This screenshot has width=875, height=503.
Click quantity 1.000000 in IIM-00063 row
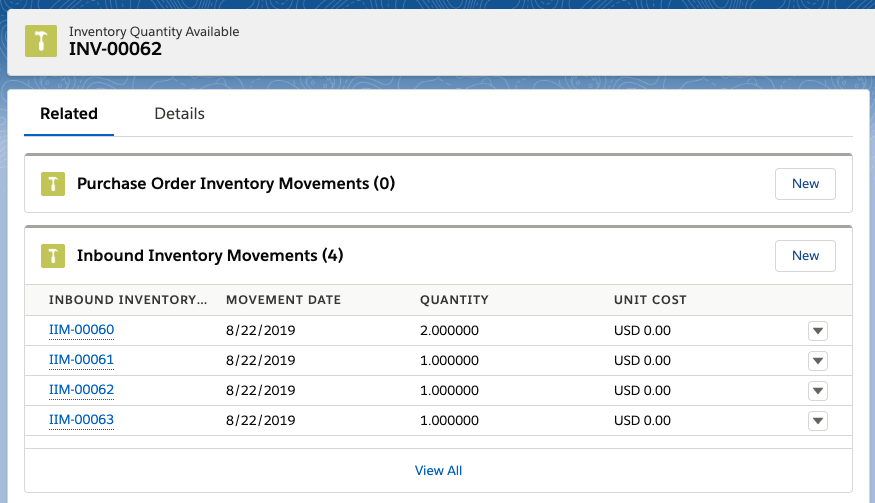tap(449, 421)
